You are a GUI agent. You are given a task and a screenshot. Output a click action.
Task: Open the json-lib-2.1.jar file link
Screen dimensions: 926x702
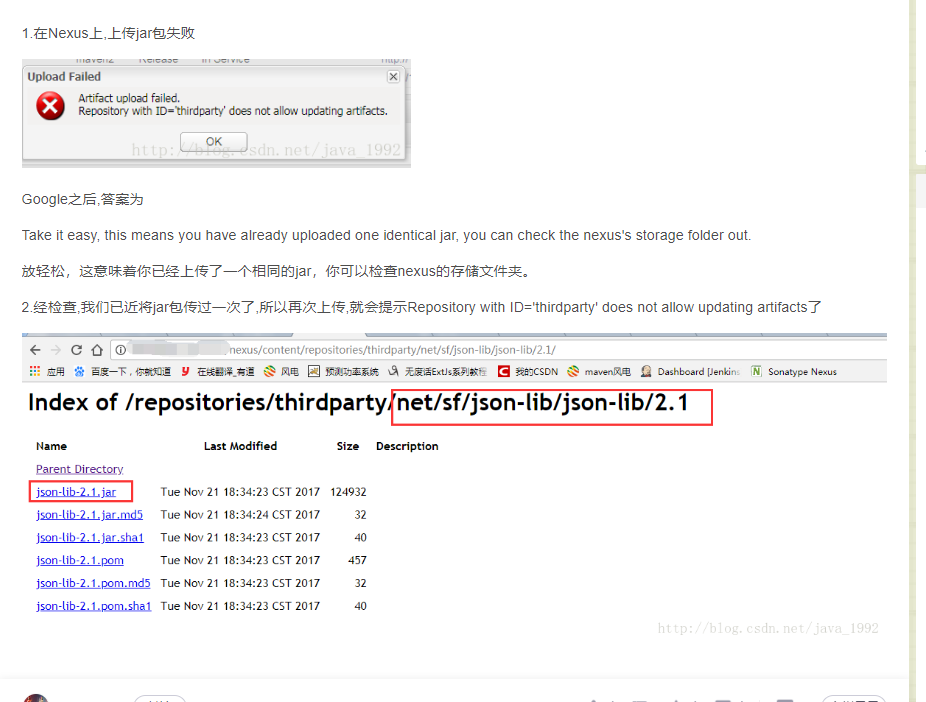coord(76,492)
